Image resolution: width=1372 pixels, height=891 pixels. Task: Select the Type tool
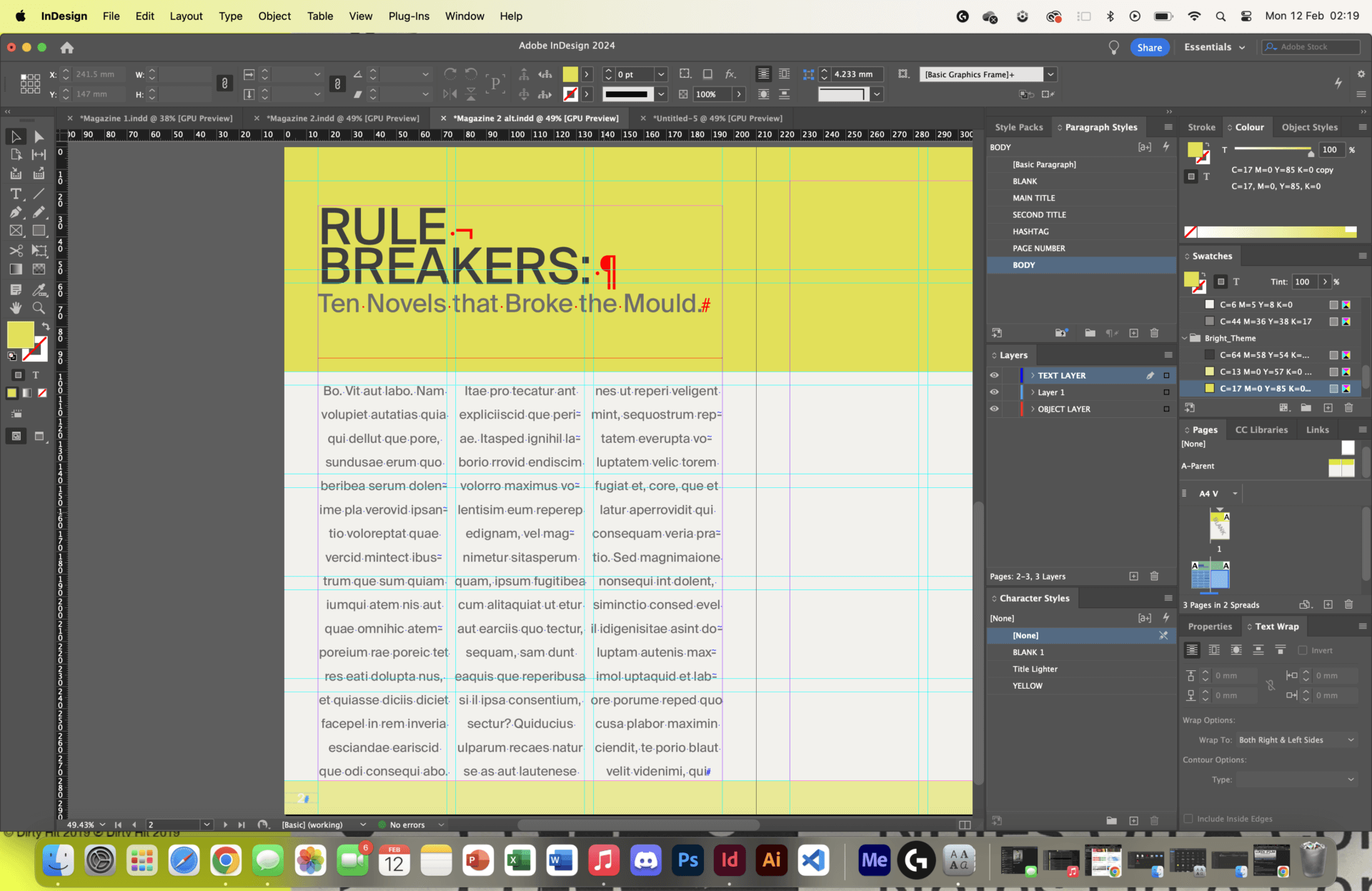click(x=15, y=194)
